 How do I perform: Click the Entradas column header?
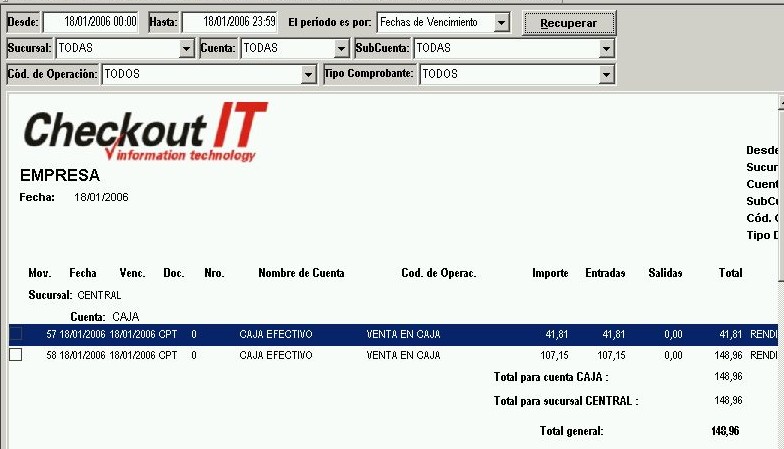(605, 273)
